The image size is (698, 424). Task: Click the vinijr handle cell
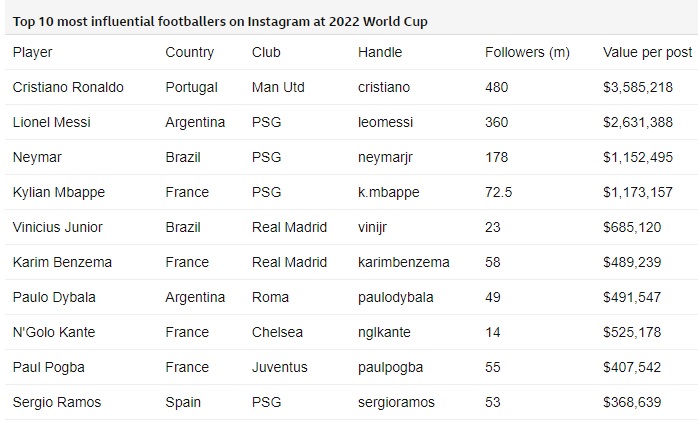[x=372, y=227]
